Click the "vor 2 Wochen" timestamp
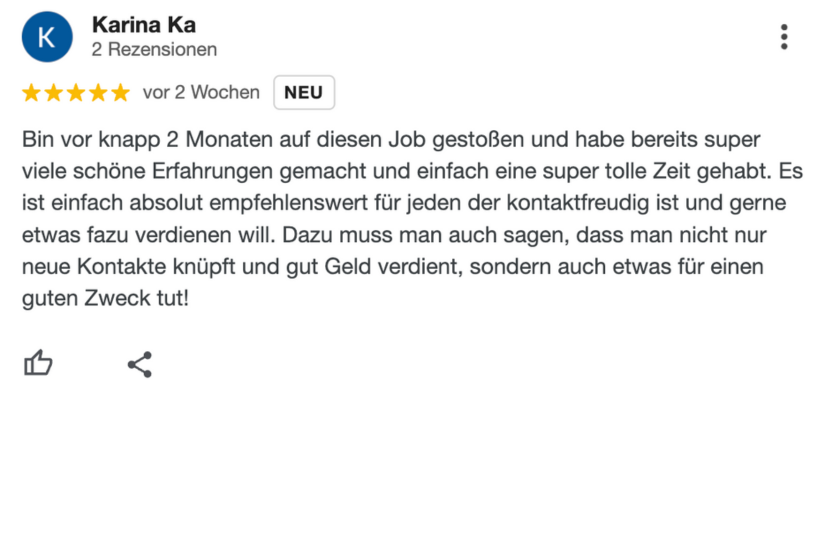 tap(201, 93)
